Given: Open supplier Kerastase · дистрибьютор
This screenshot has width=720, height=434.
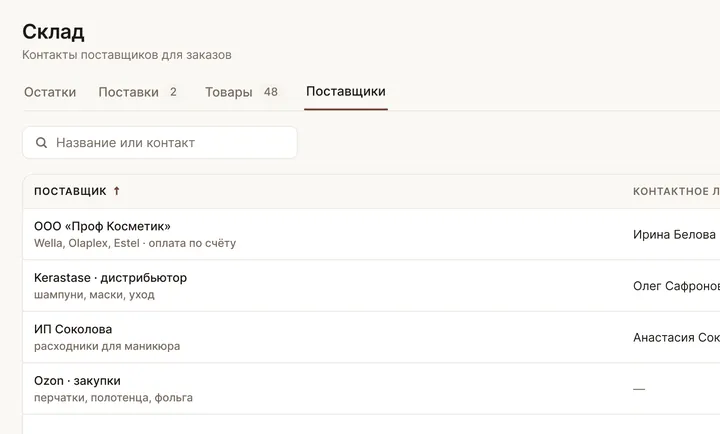Looking at the screenshot, I should [110, 278].
